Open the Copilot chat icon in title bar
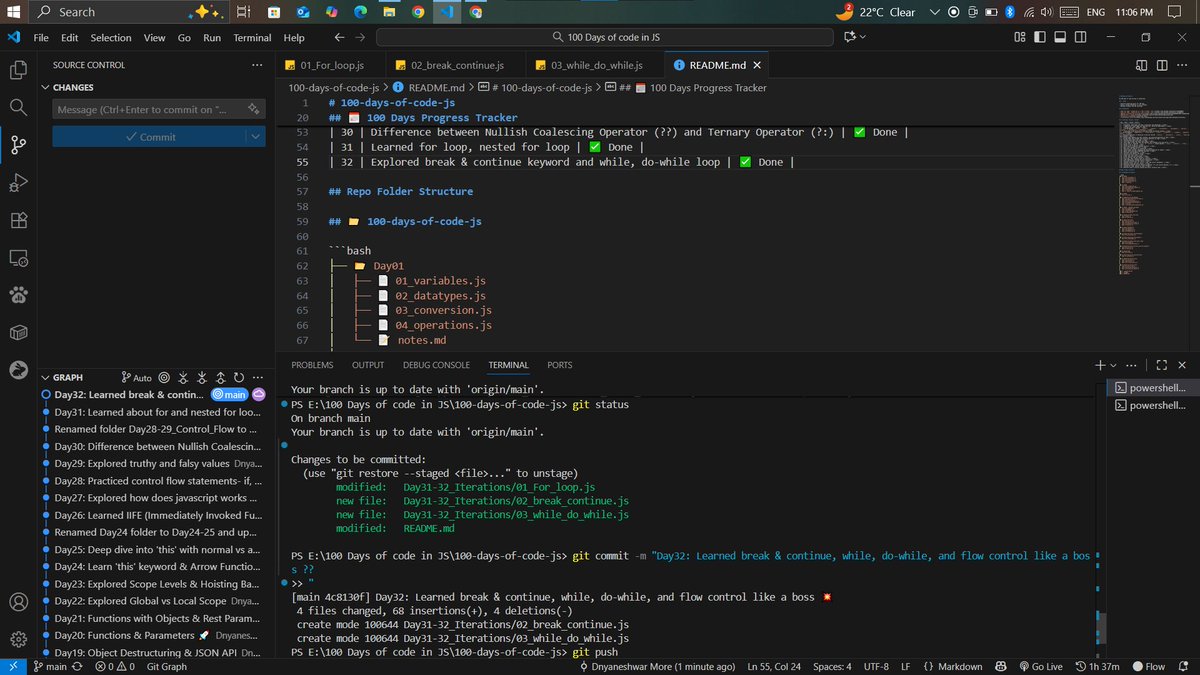 coord(850,37)
